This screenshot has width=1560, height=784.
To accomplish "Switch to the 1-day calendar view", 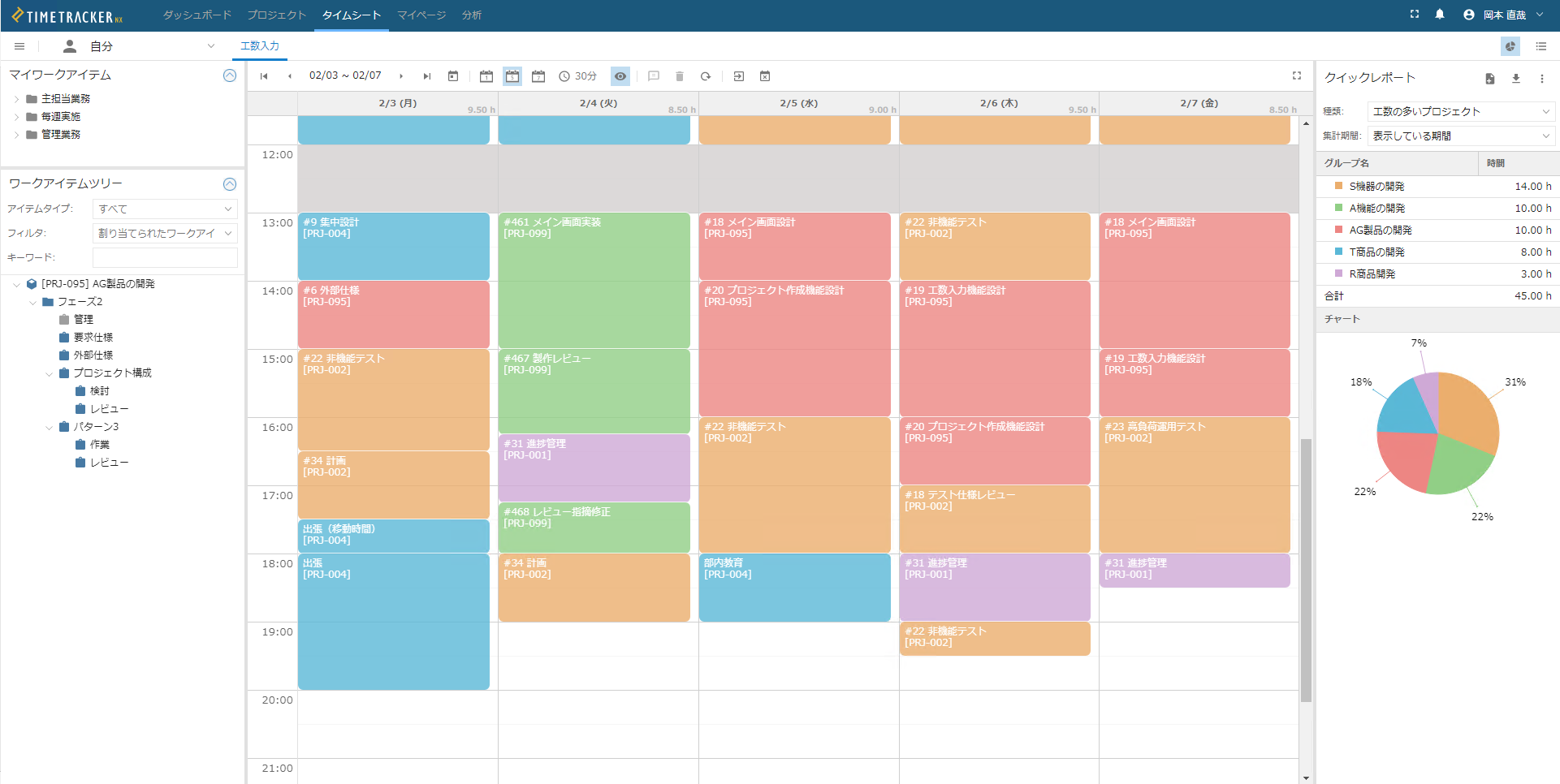I will pos(486,76).
